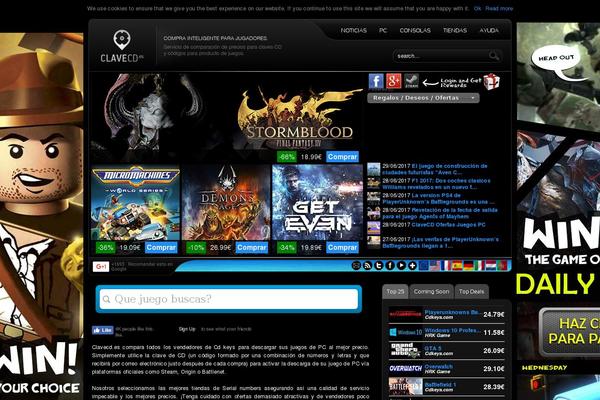
Task: Open the Regalos / Deseos / Ofertas dropdown
Action: pyautogui.click(x=423, y=98)
